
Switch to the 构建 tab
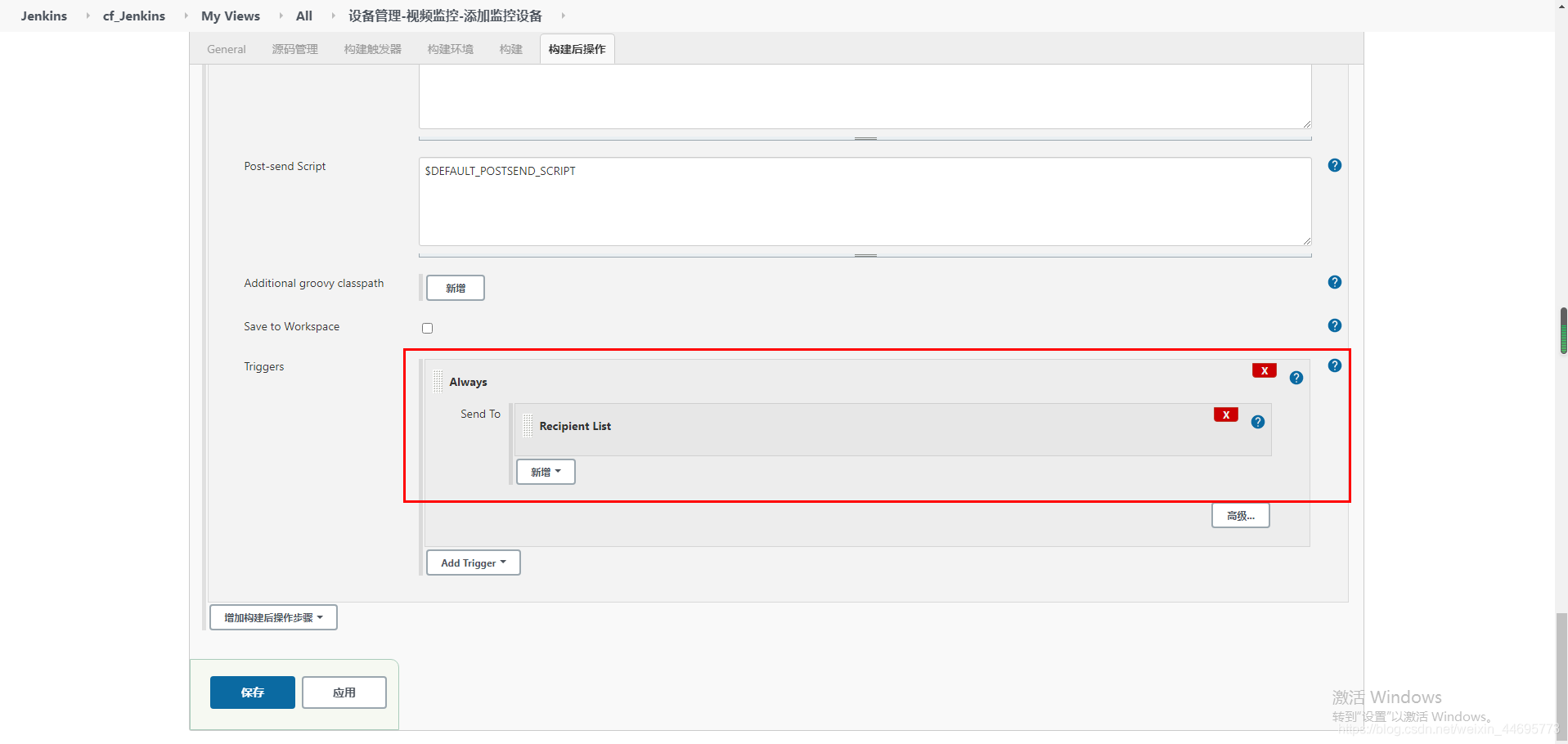point(510,49)
